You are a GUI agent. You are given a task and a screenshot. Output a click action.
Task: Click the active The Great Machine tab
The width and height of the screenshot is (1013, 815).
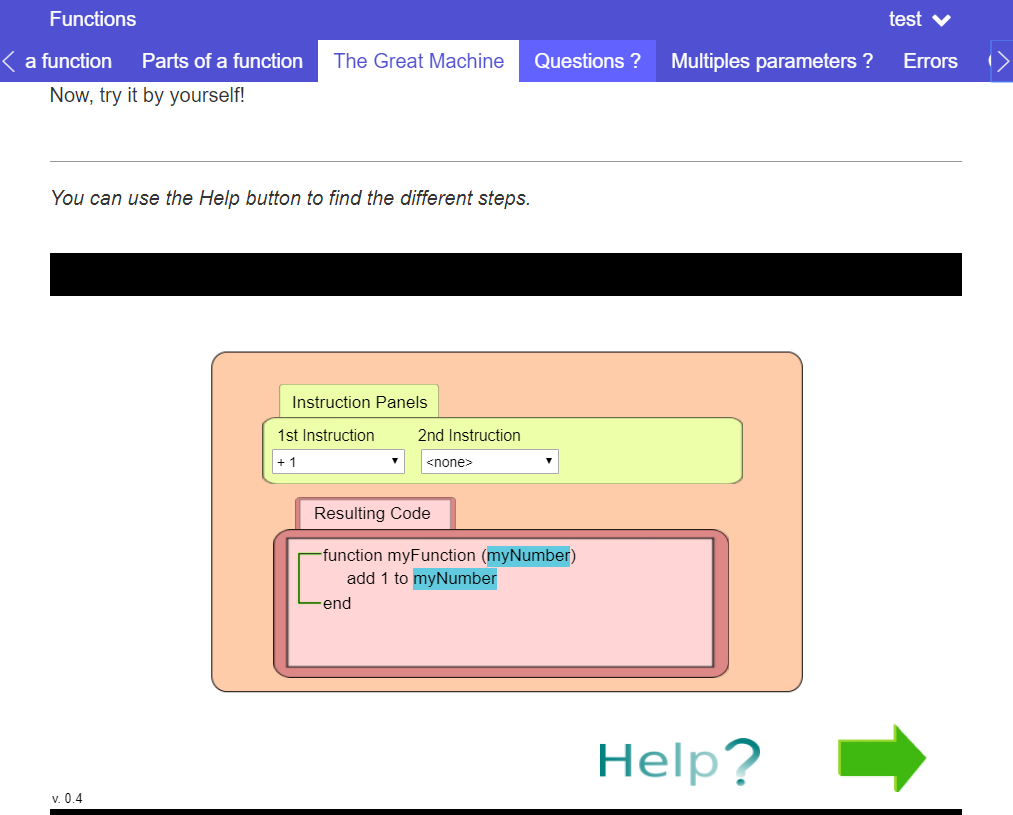[418, 61]
